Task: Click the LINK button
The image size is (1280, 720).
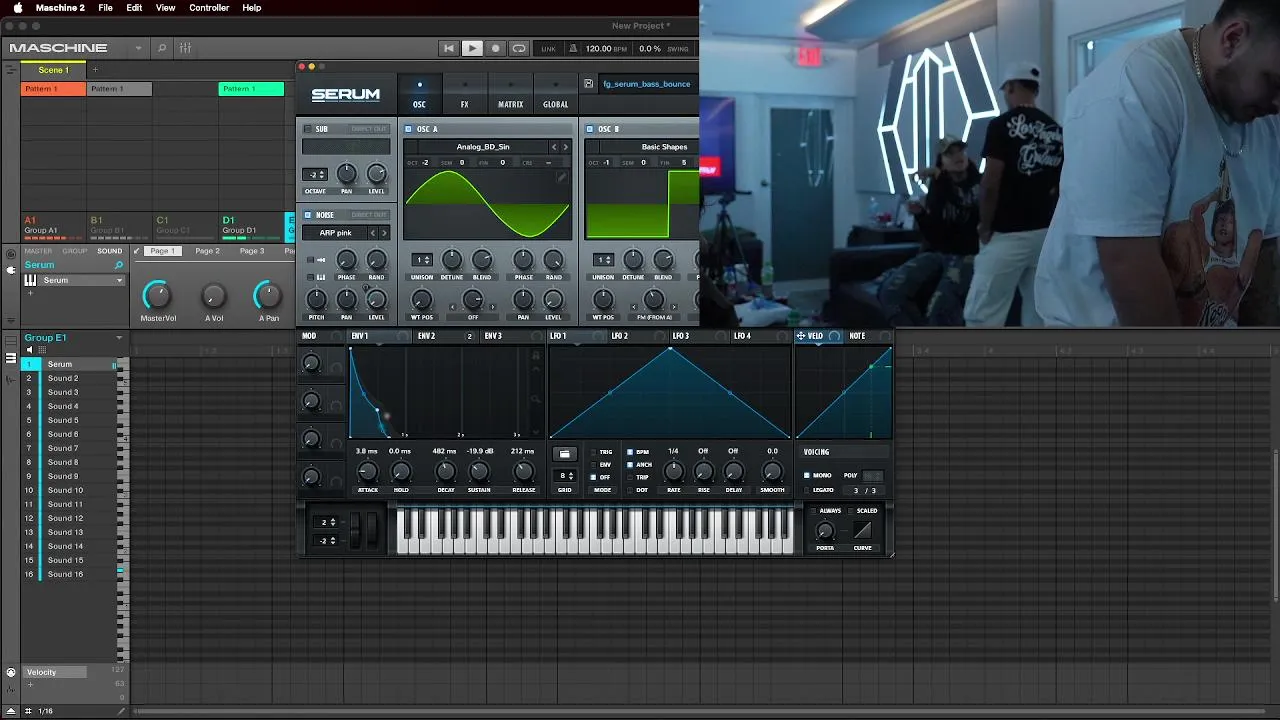Action: 548,48
